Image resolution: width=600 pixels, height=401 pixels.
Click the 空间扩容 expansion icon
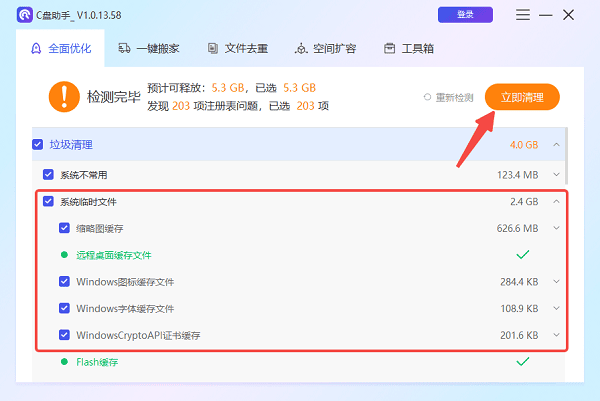click(301, 48)
